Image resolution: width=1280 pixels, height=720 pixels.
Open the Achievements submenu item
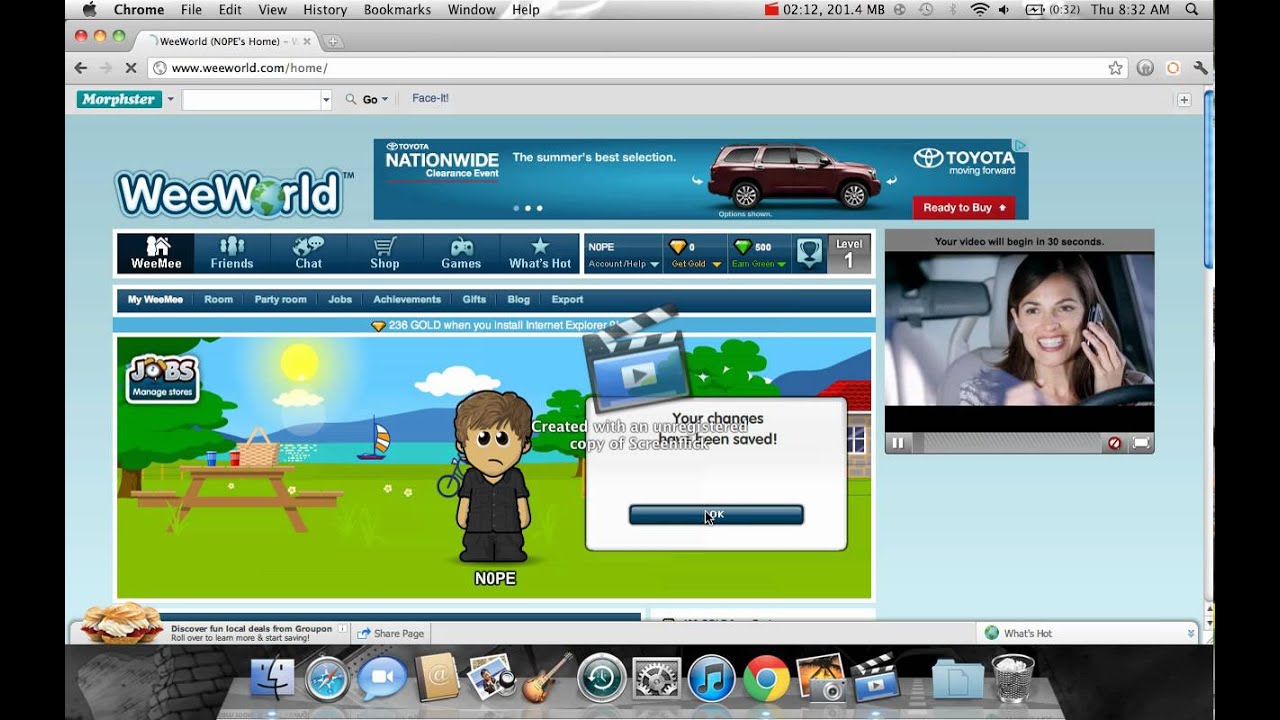pyautogui.click(x=407, y=300)
